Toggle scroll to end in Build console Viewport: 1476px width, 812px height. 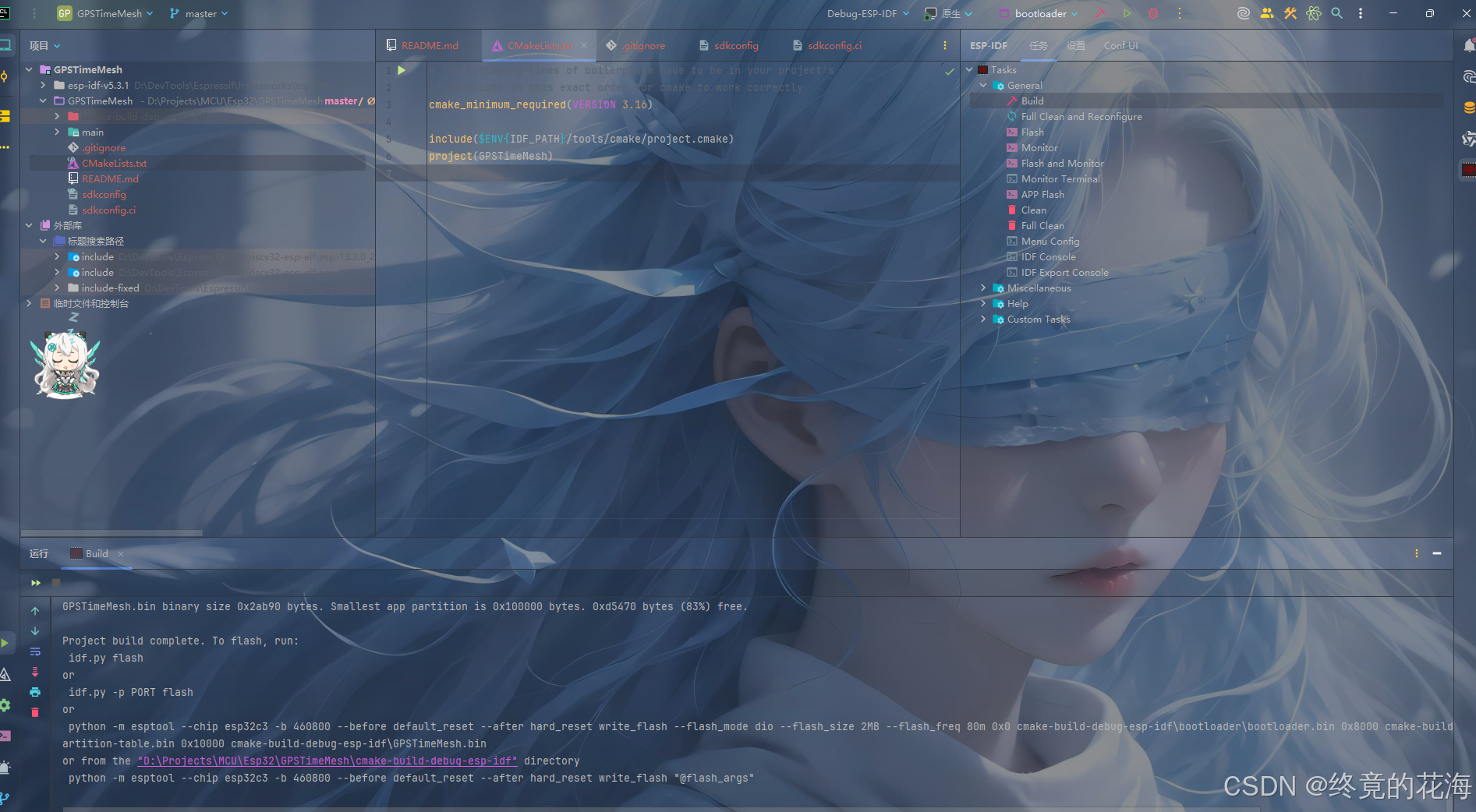click(x=35, y=672)
